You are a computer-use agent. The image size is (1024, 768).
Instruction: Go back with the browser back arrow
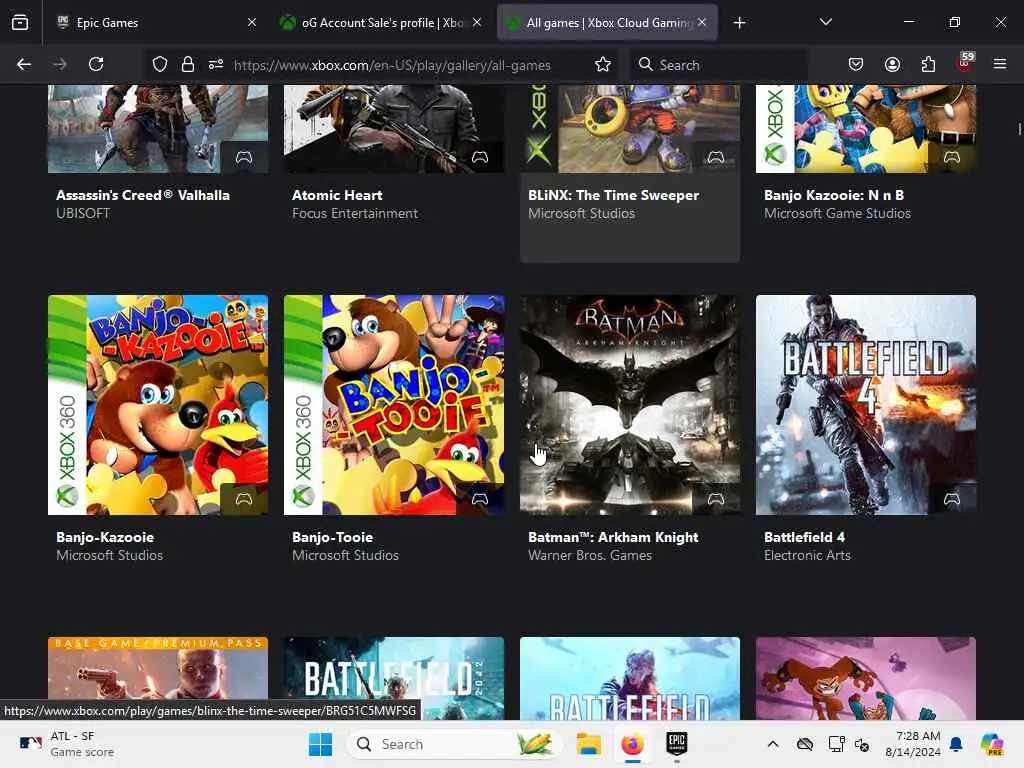point(24,64)
